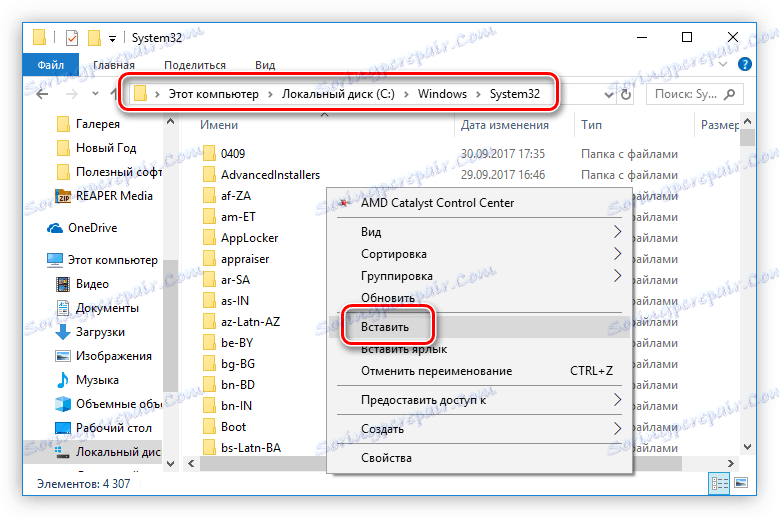Click the AppLocker folder icon
779x518 pixels.
tap(209, 238)
